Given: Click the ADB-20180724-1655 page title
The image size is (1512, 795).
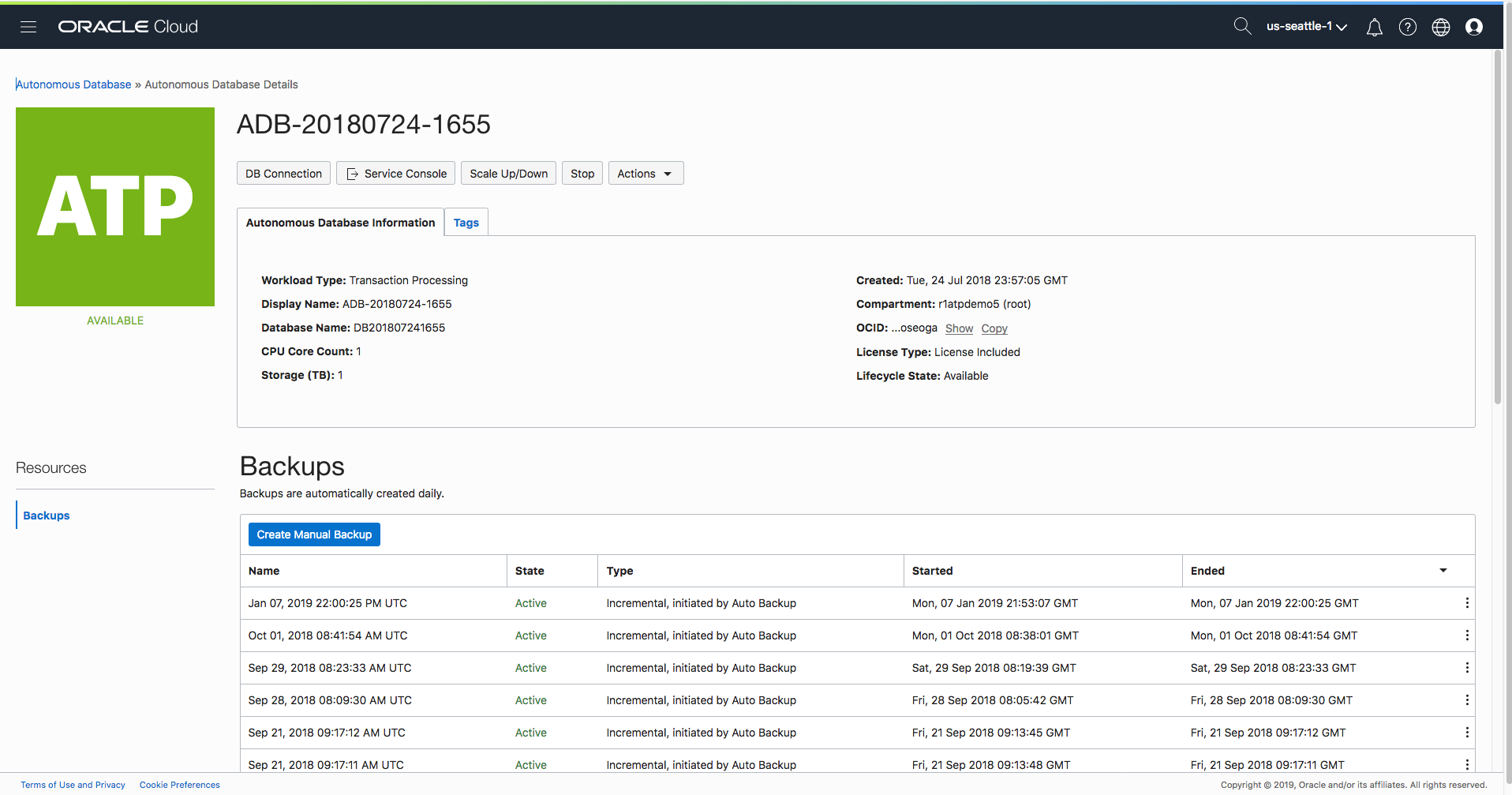Looking at the screenshot, I should coord(364,124).
